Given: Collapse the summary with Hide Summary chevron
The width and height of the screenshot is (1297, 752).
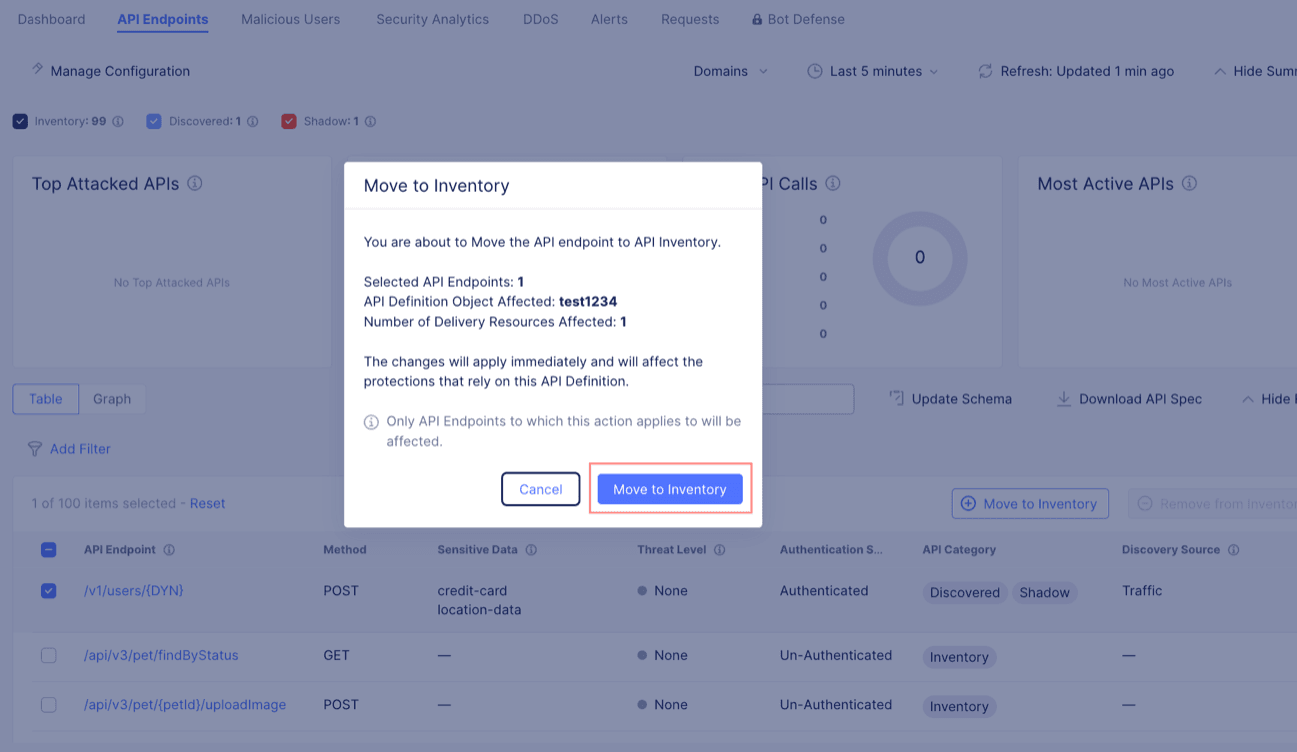Looking at the screenshot, I should (x=1219, y=71).
